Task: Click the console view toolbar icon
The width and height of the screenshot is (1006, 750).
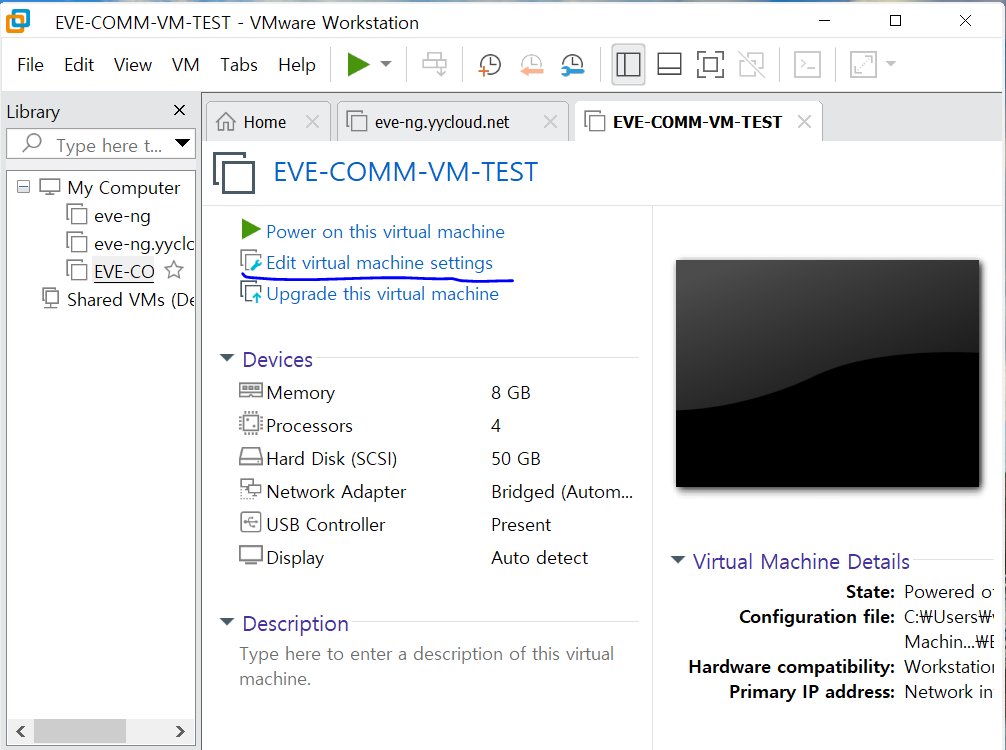Action: [x=807, y=64]
